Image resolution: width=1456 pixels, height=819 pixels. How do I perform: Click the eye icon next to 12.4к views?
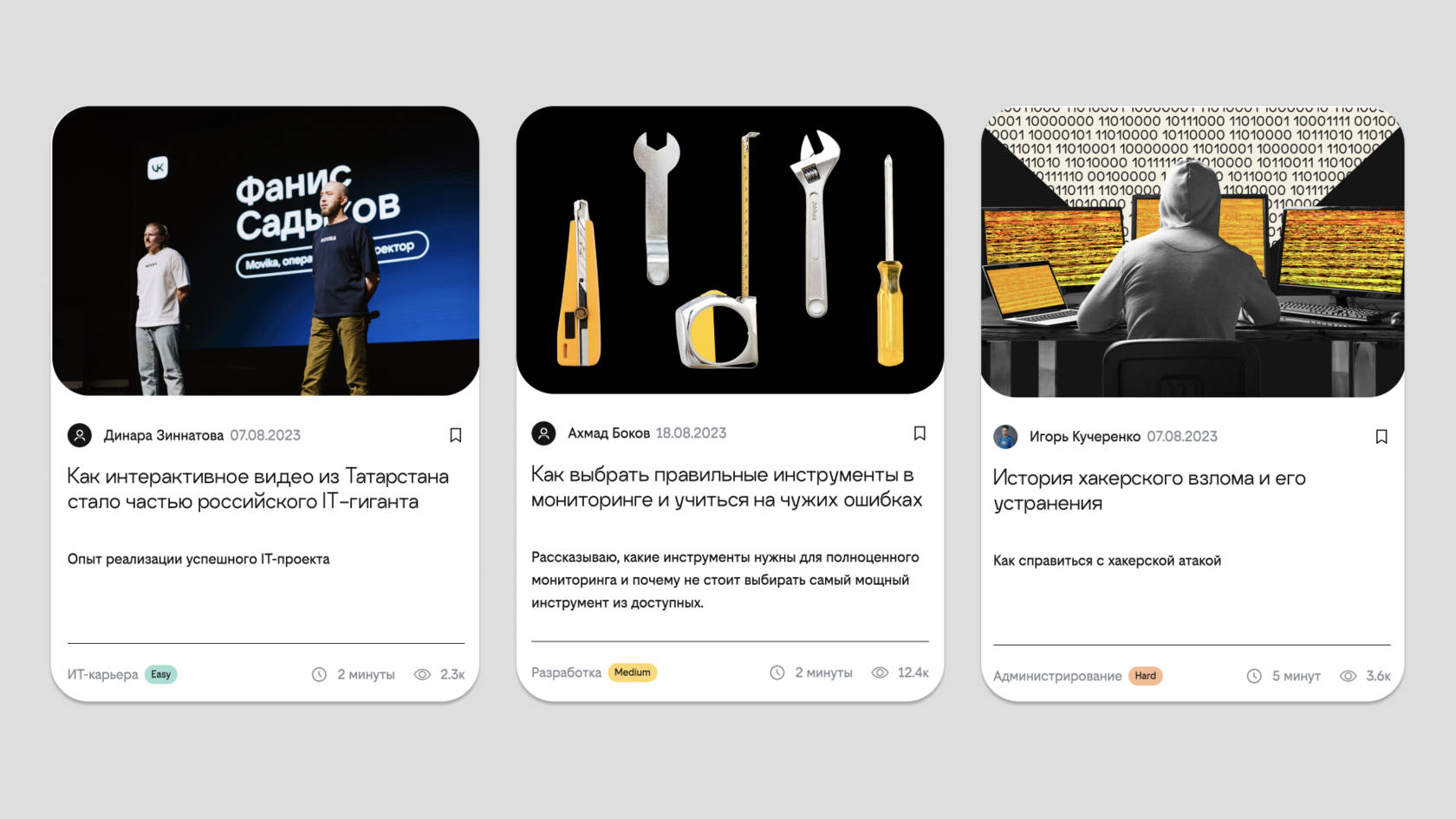click(x=880, y=673)
